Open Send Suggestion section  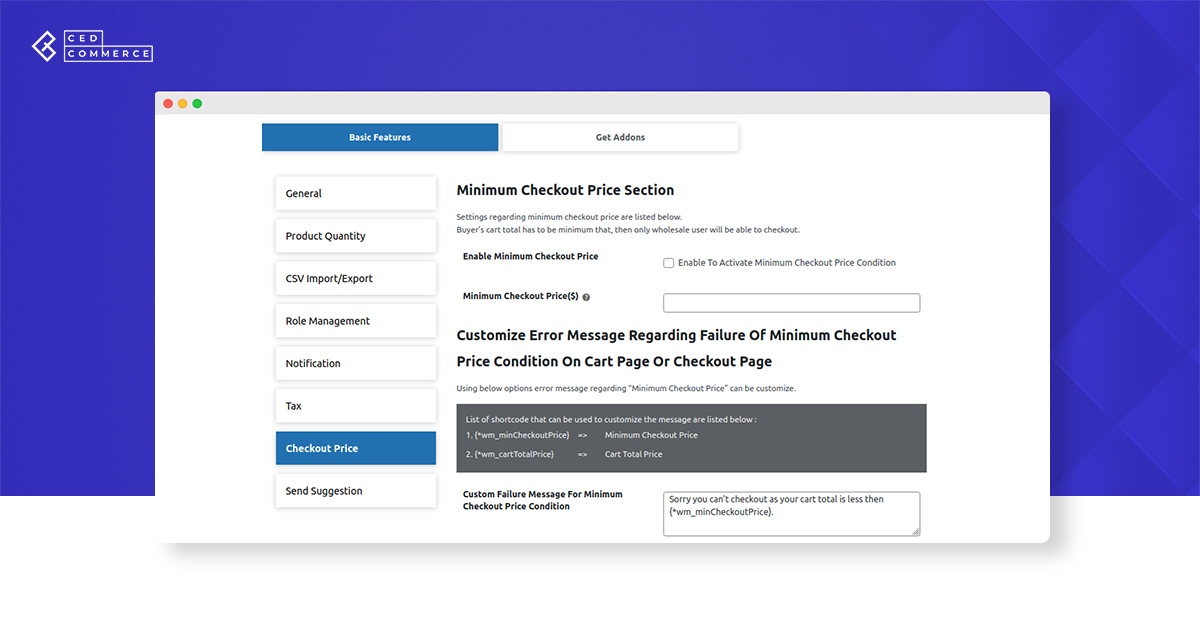coord(356,491)
